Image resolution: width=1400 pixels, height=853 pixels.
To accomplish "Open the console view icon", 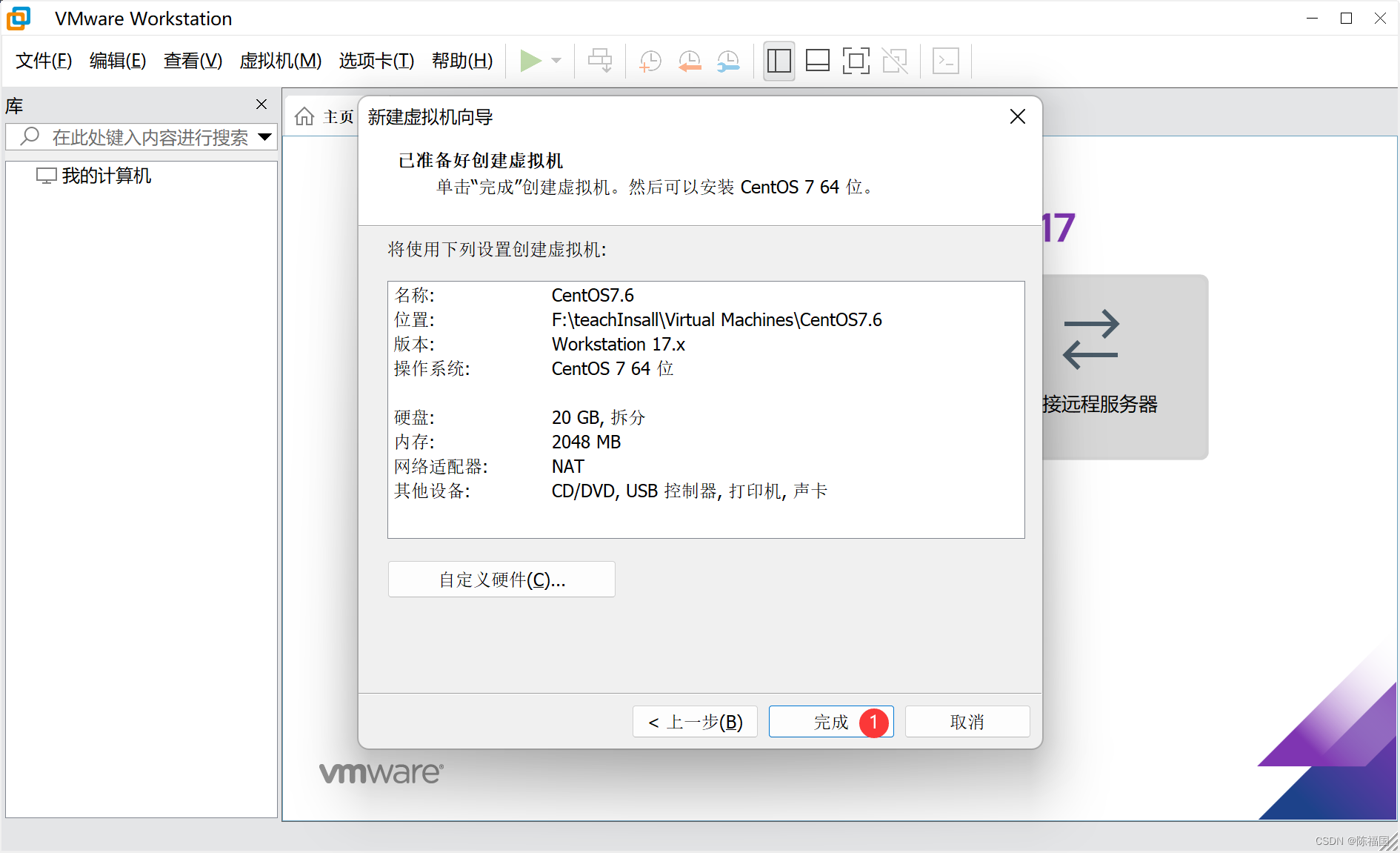I will [x=946, y=61].
